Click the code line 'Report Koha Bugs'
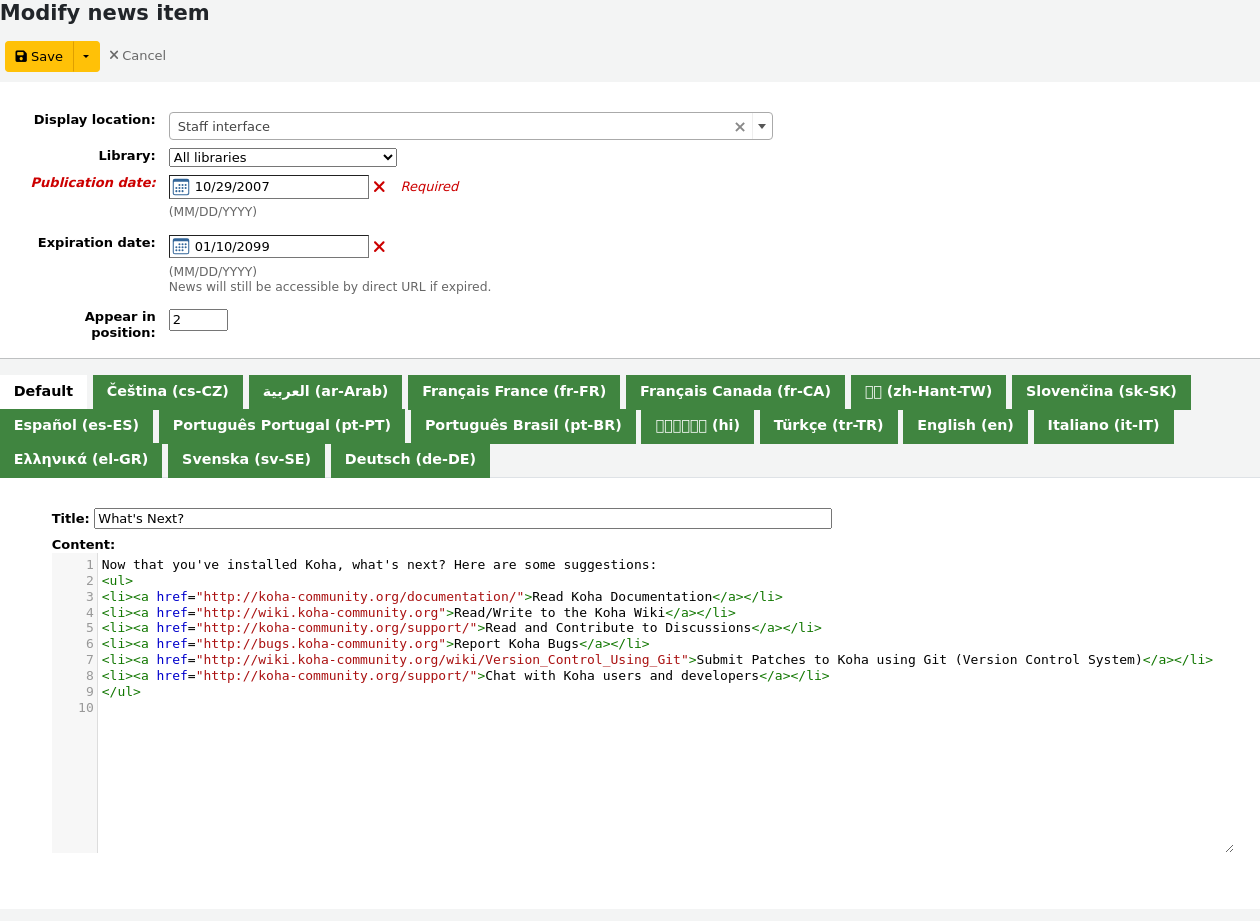Screen dimensions: 1260x921 375,644
